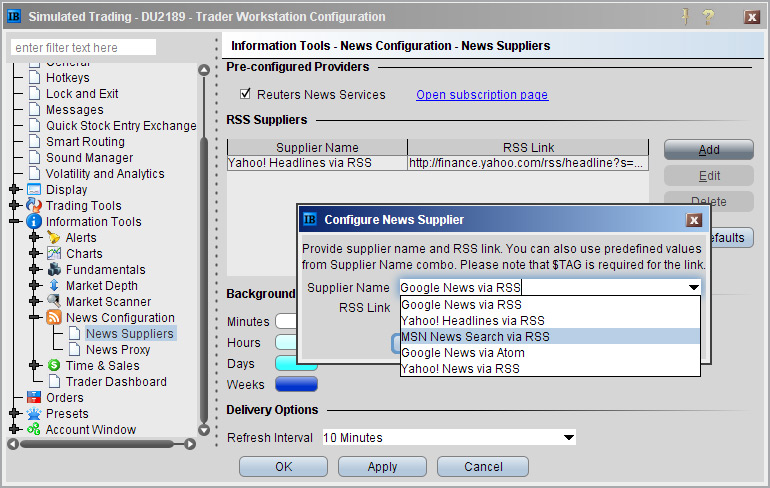Expand the Time & Sales tree node

[x=34, y=365]
